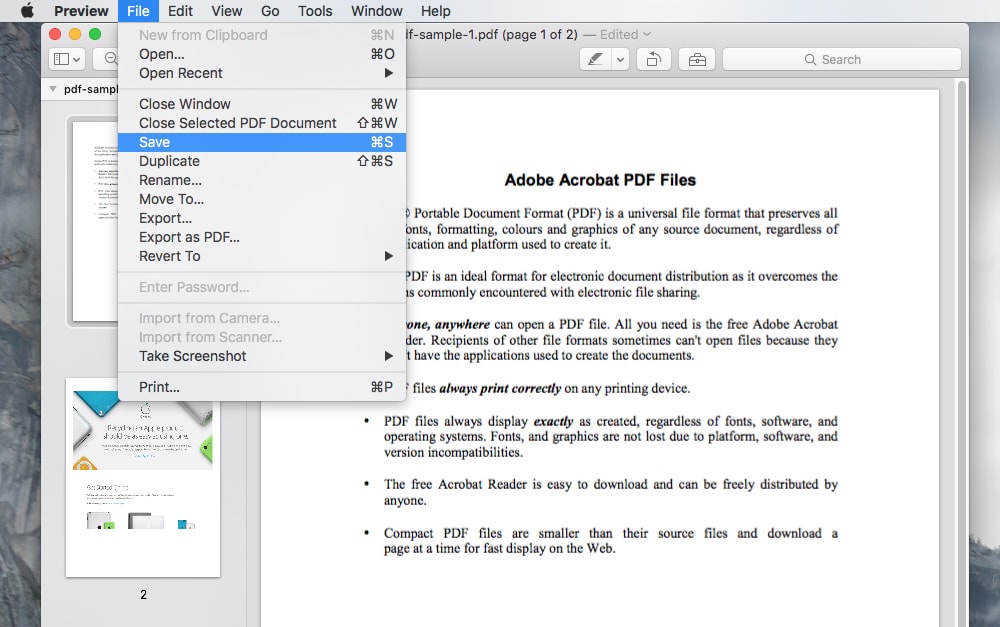Click the Search field

(x=842, y=59)
